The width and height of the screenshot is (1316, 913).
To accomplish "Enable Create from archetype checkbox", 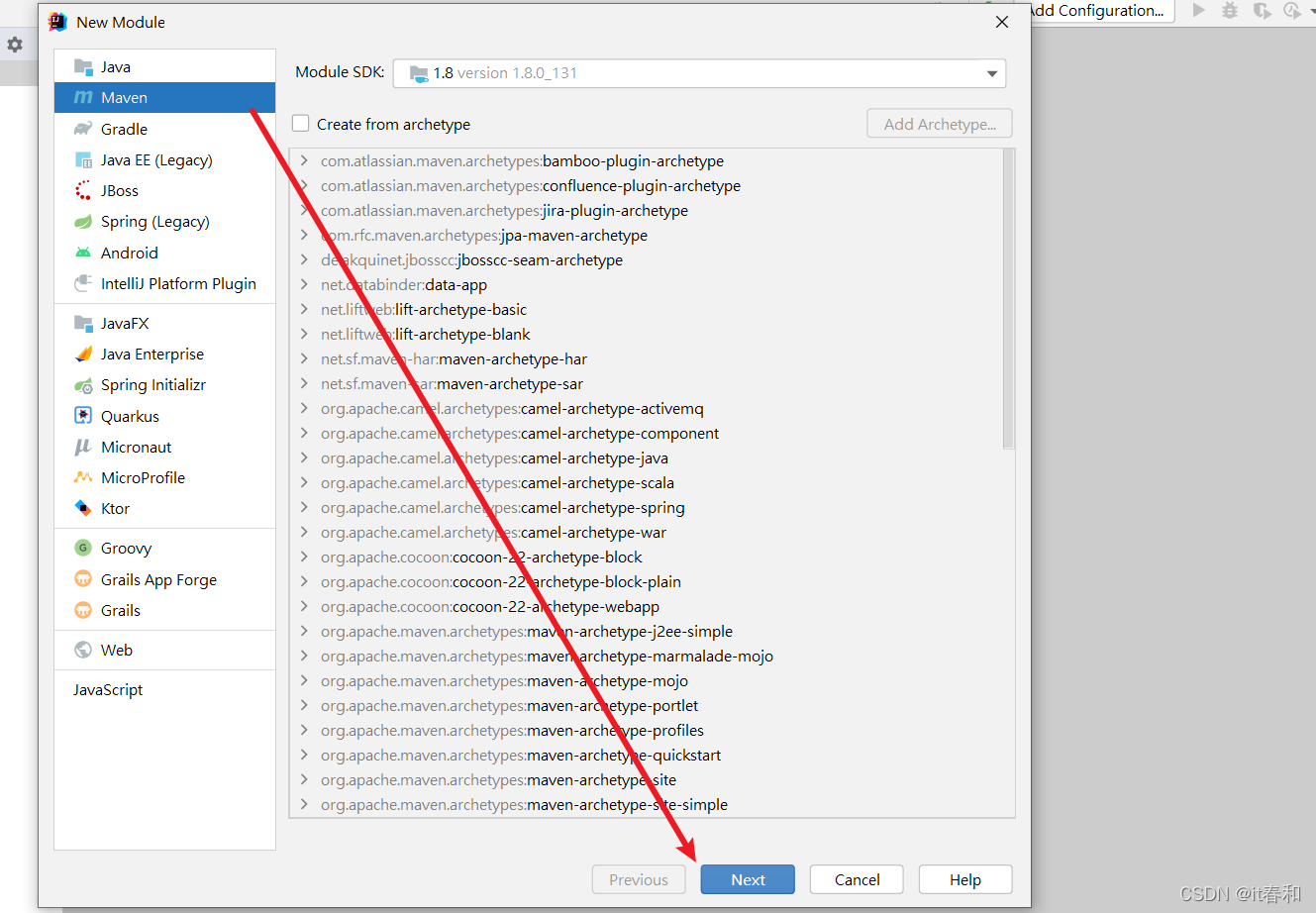I will (301, 124).
